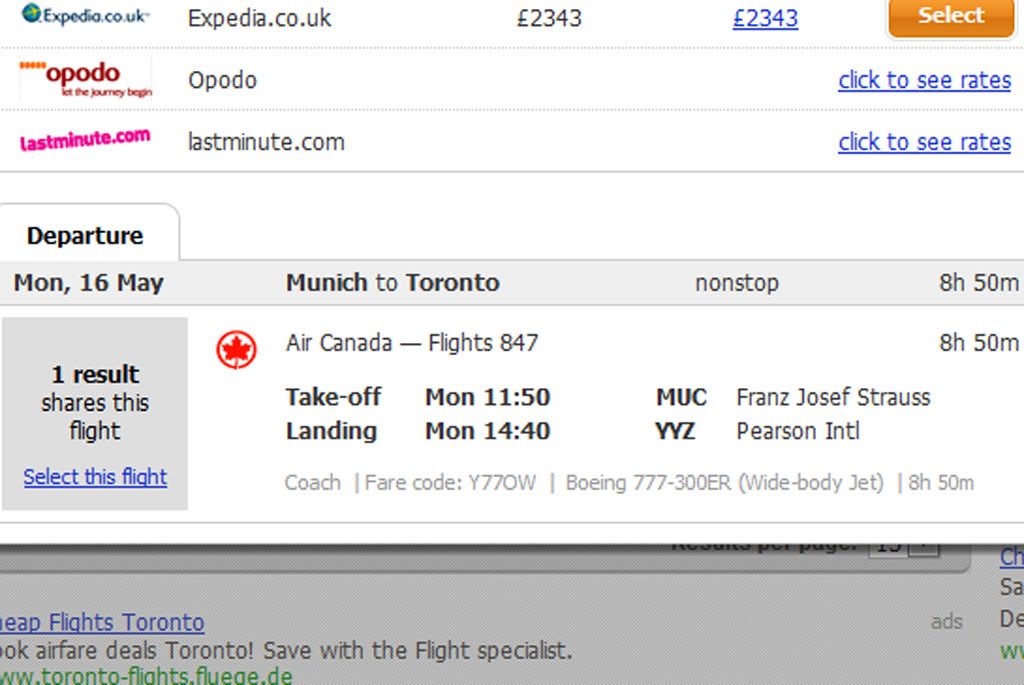Click the Air Canada maple leaf icon
Screen dimensions: 1024x685
[236, 349]
